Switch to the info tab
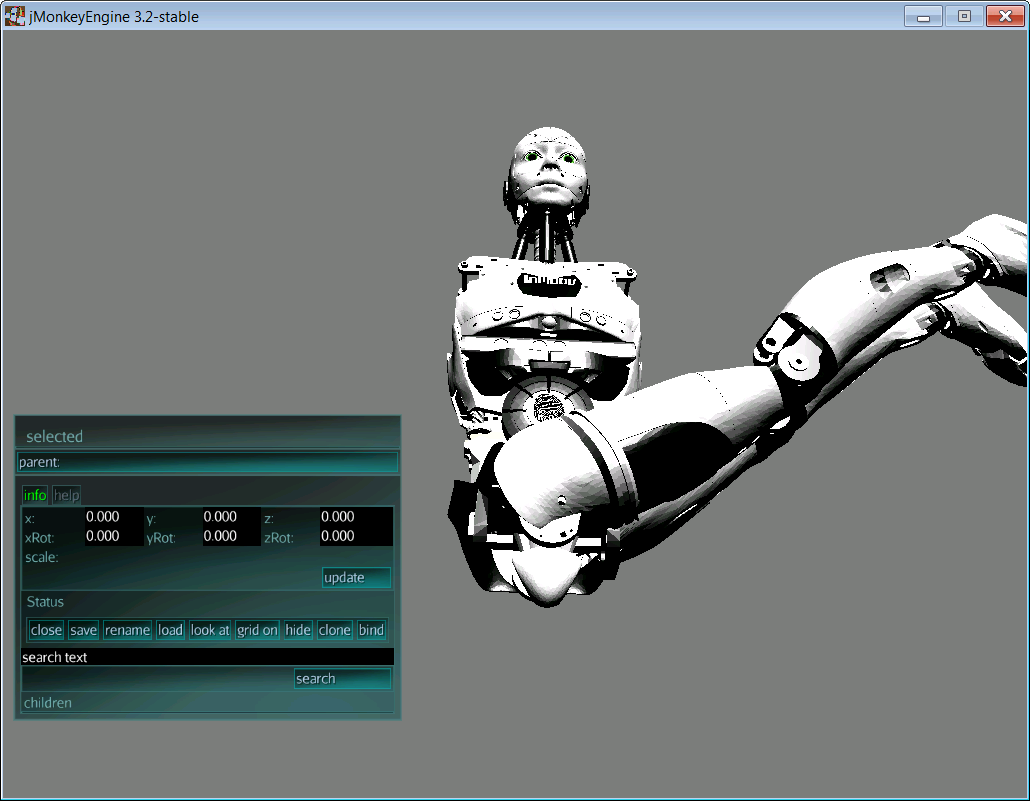This screenshot has height=801, width=1030. point(35,495)
